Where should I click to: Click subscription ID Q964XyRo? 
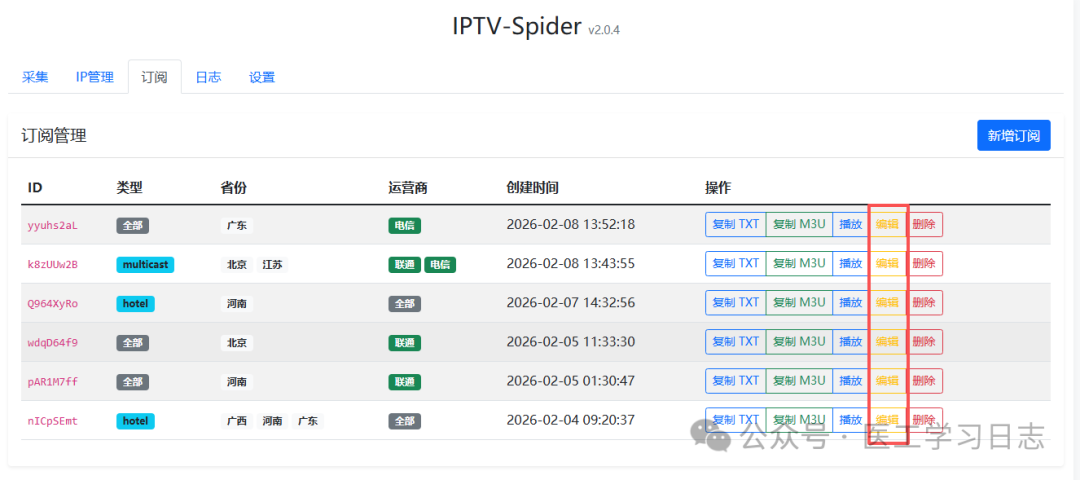click(x=52, y=303)
